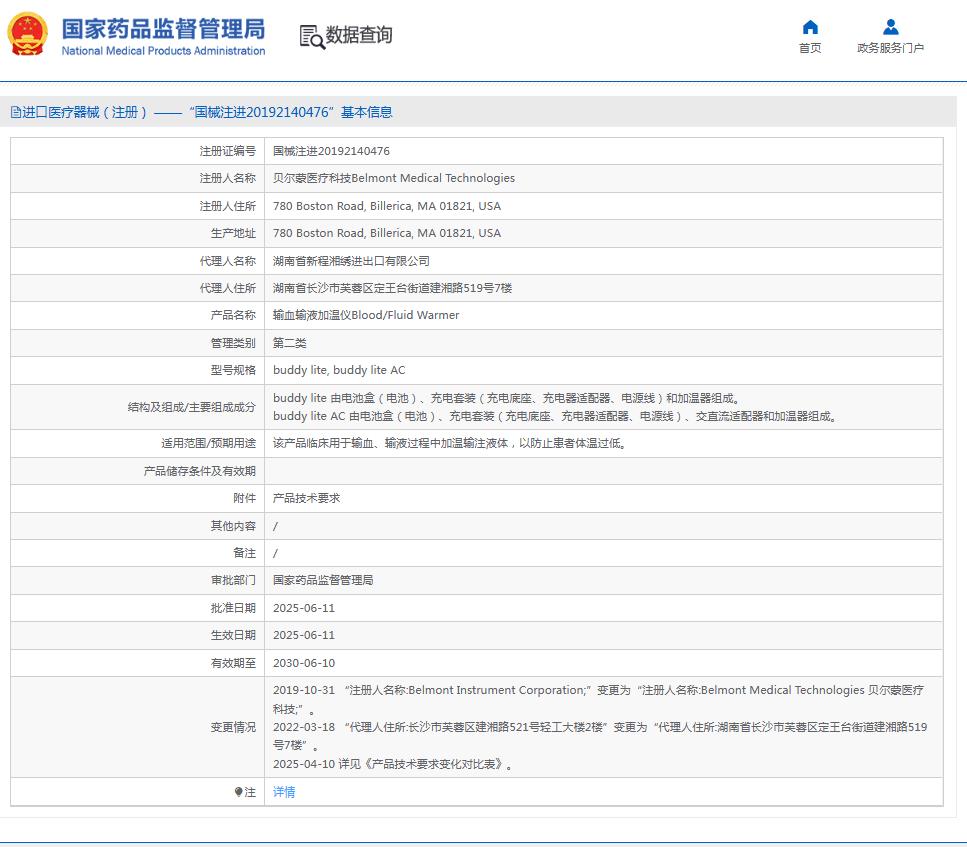Screen dimensions: 967x847
Task: Click the NMPA emblem logo
Action: pyautogui.click(x=26, y=32)
